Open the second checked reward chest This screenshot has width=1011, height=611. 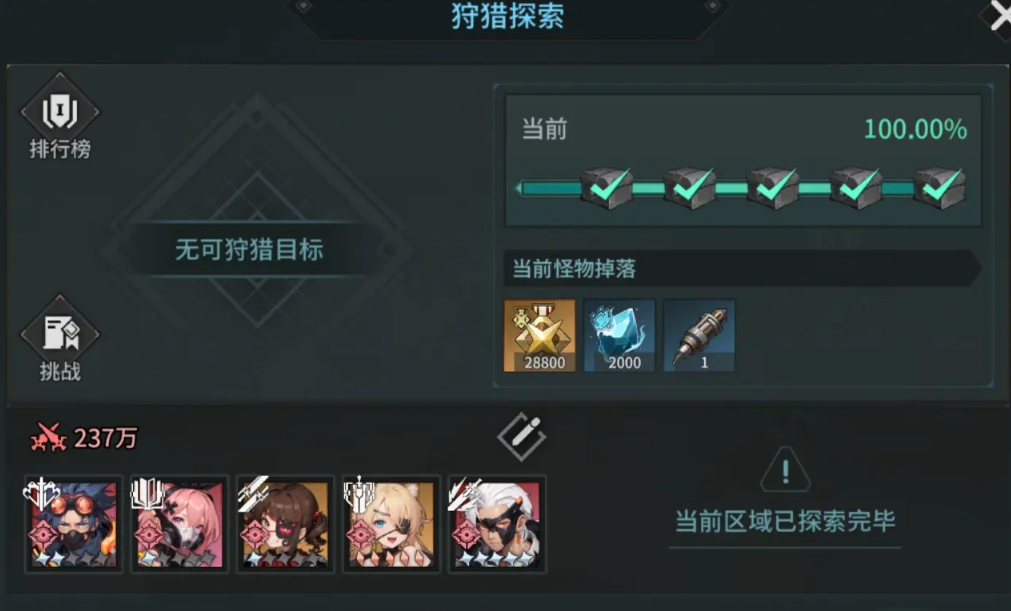click(690, 188)
